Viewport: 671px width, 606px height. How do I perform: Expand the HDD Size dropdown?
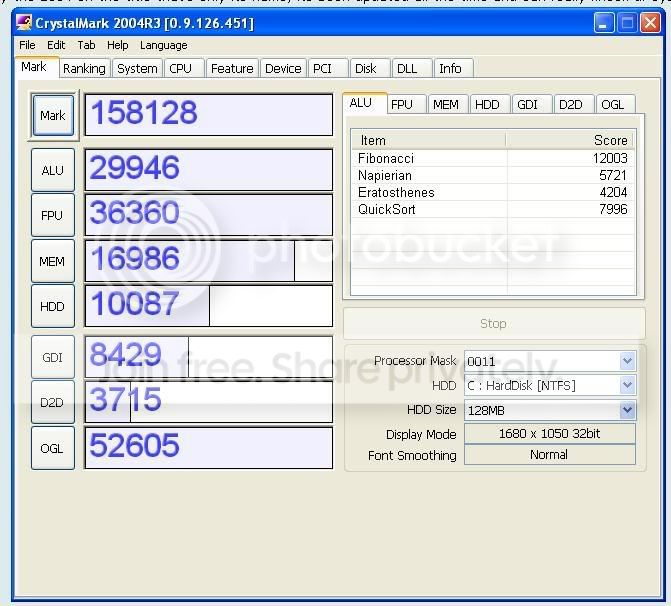[x=627, y=410]
